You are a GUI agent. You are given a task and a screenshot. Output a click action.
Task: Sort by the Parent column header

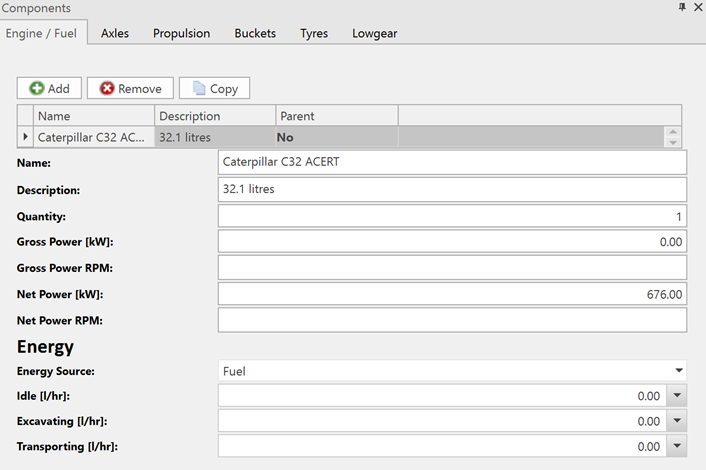[x=337, y=116]
